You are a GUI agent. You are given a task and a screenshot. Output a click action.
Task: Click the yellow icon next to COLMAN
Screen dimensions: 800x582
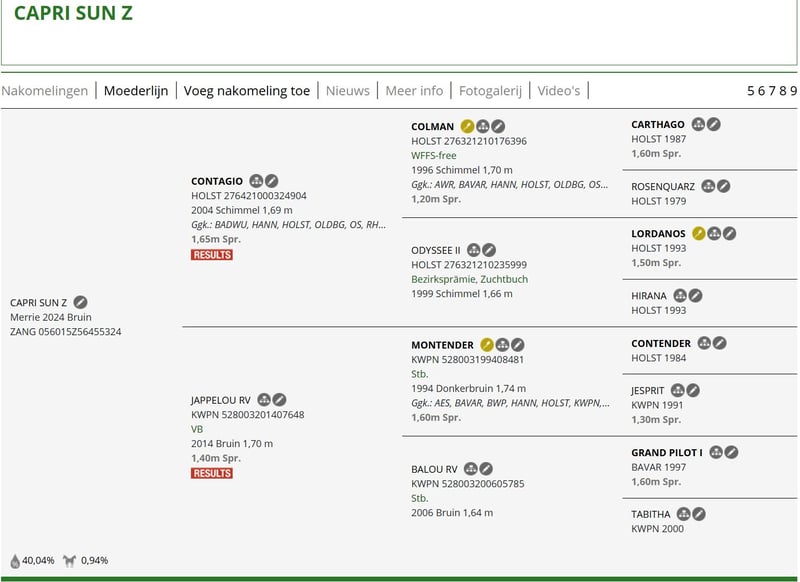[x=467, y=127]
